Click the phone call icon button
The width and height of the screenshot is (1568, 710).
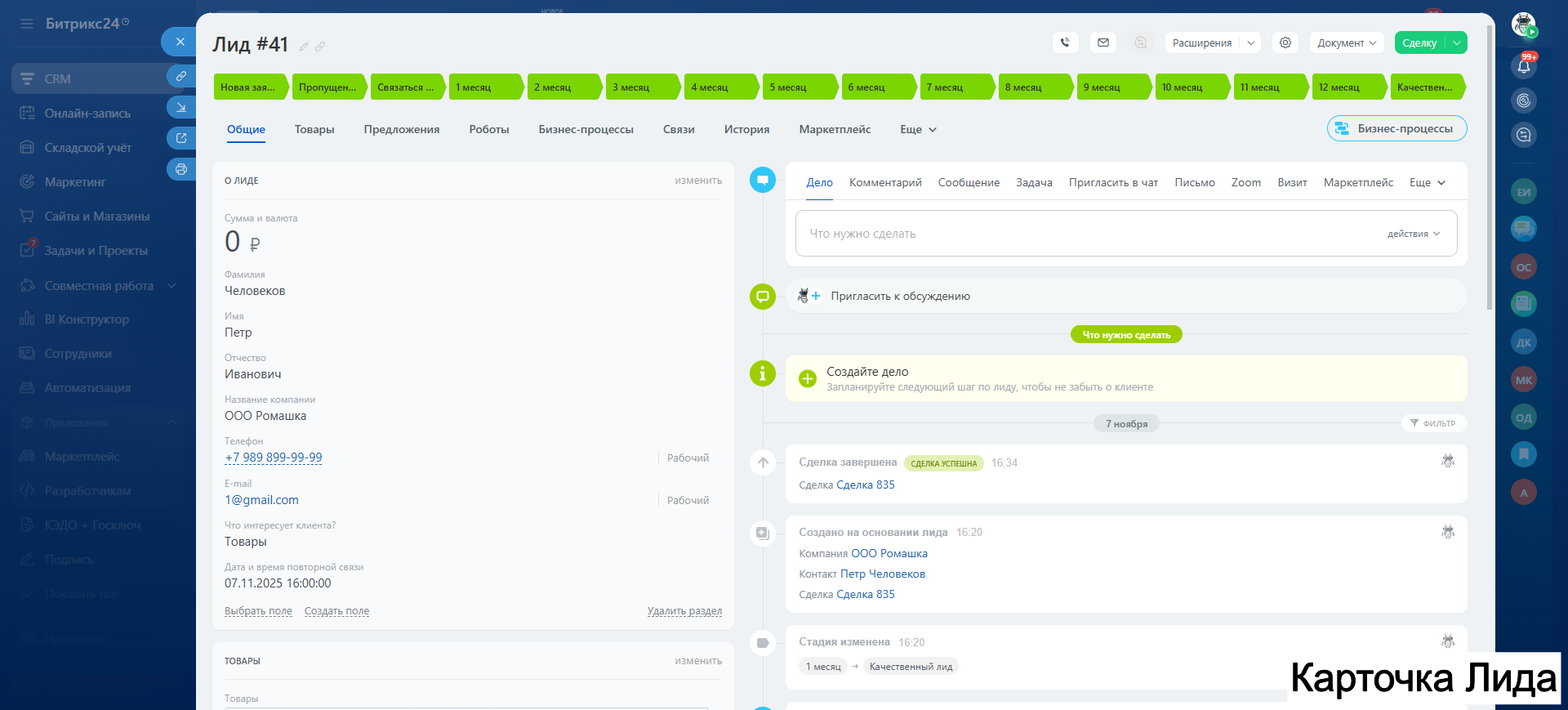click(x=1065, y=42)
